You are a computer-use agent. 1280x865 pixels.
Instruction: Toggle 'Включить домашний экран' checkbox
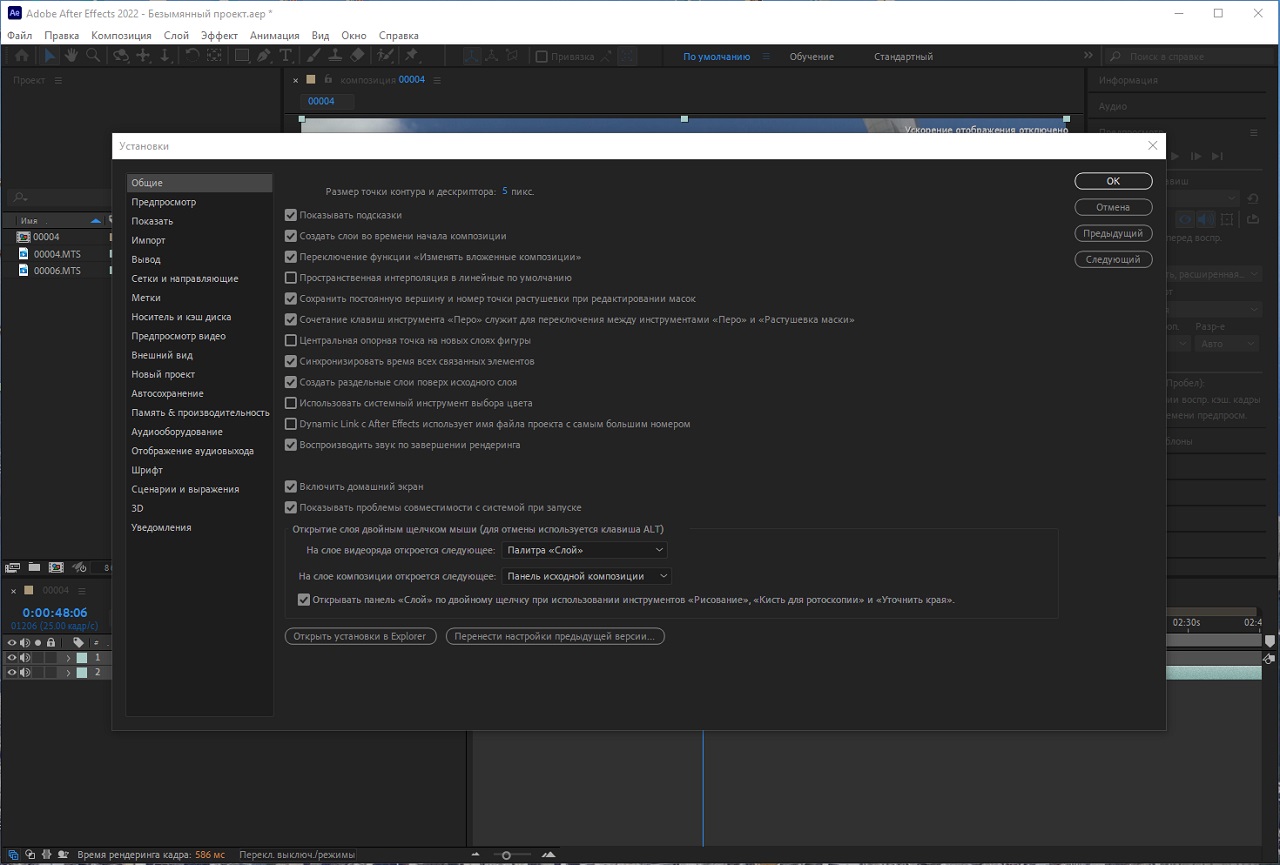tap(291, 487)
